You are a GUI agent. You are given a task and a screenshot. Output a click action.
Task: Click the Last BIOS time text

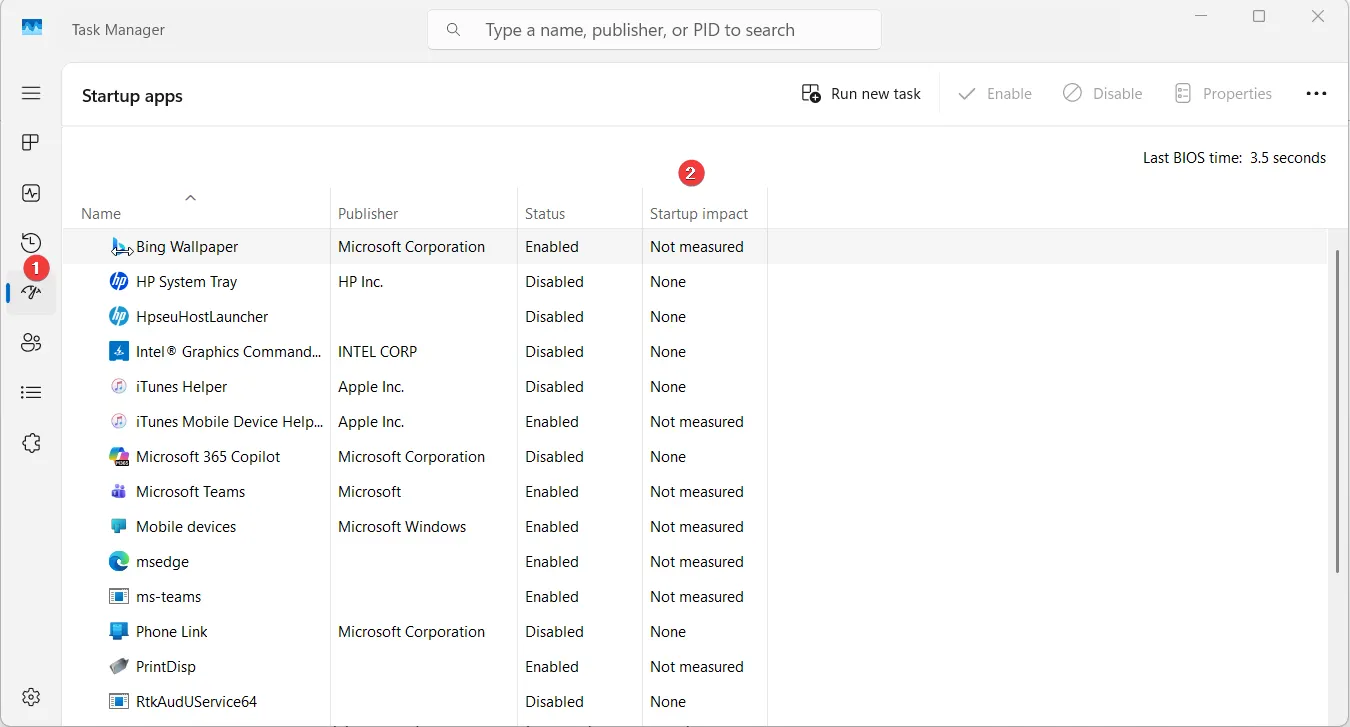coord(1234,158)
